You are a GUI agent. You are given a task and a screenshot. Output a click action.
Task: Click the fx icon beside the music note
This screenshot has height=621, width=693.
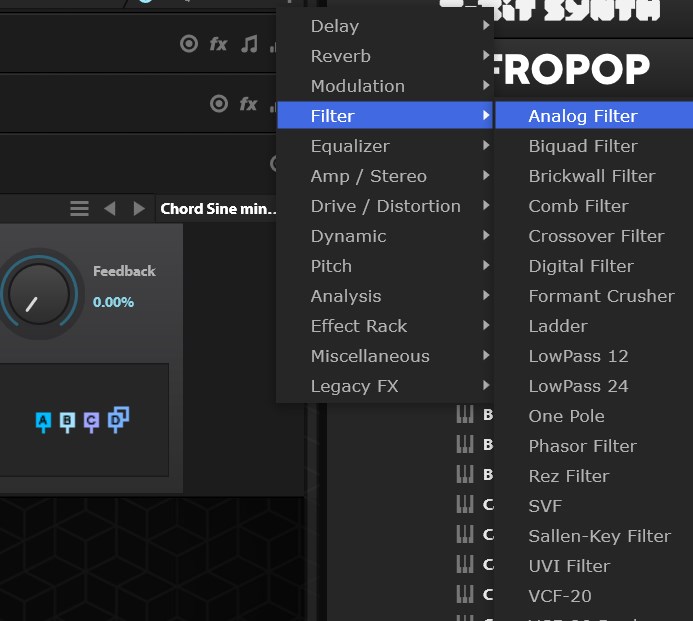pyautogui.click(x=218, y=44)
